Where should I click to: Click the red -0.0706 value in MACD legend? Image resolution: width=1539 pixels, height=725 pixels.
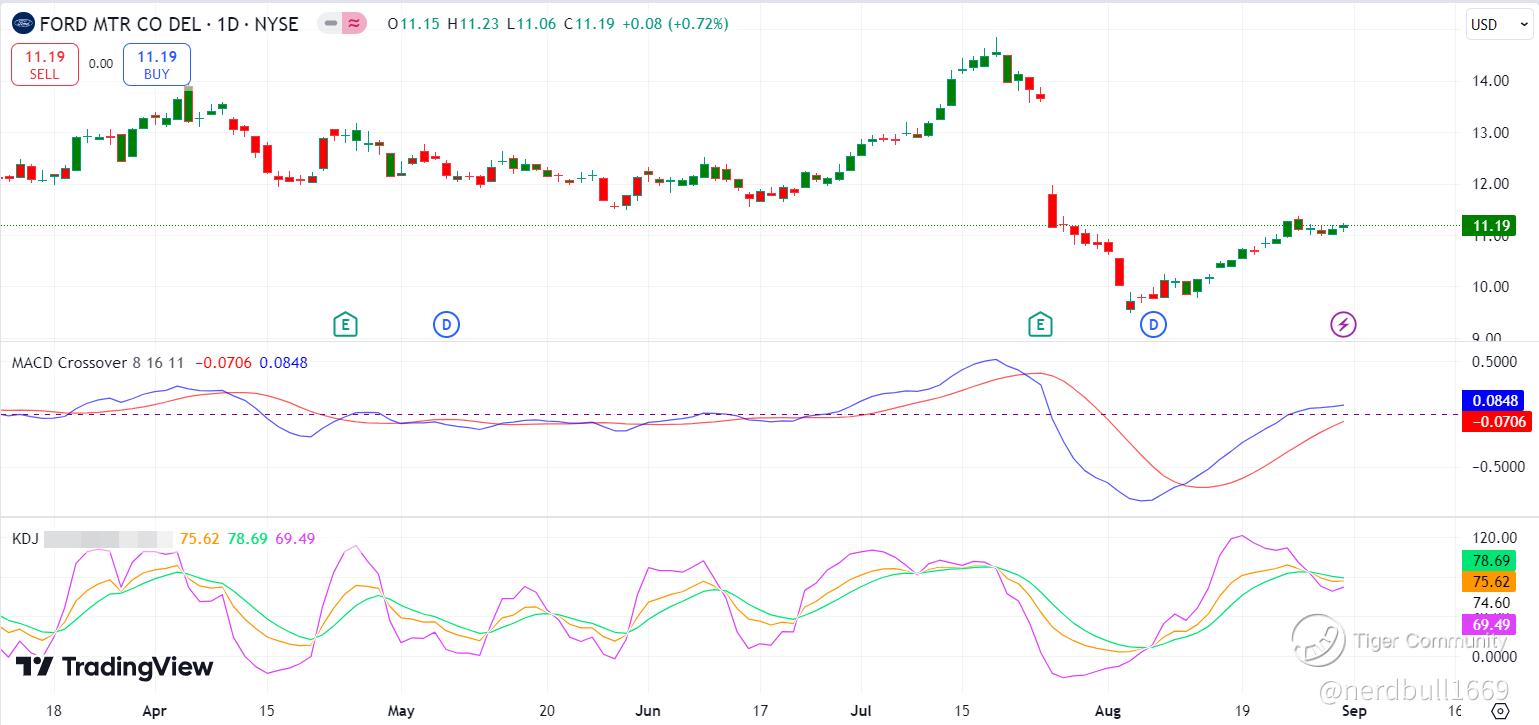[x=224, y=362]
